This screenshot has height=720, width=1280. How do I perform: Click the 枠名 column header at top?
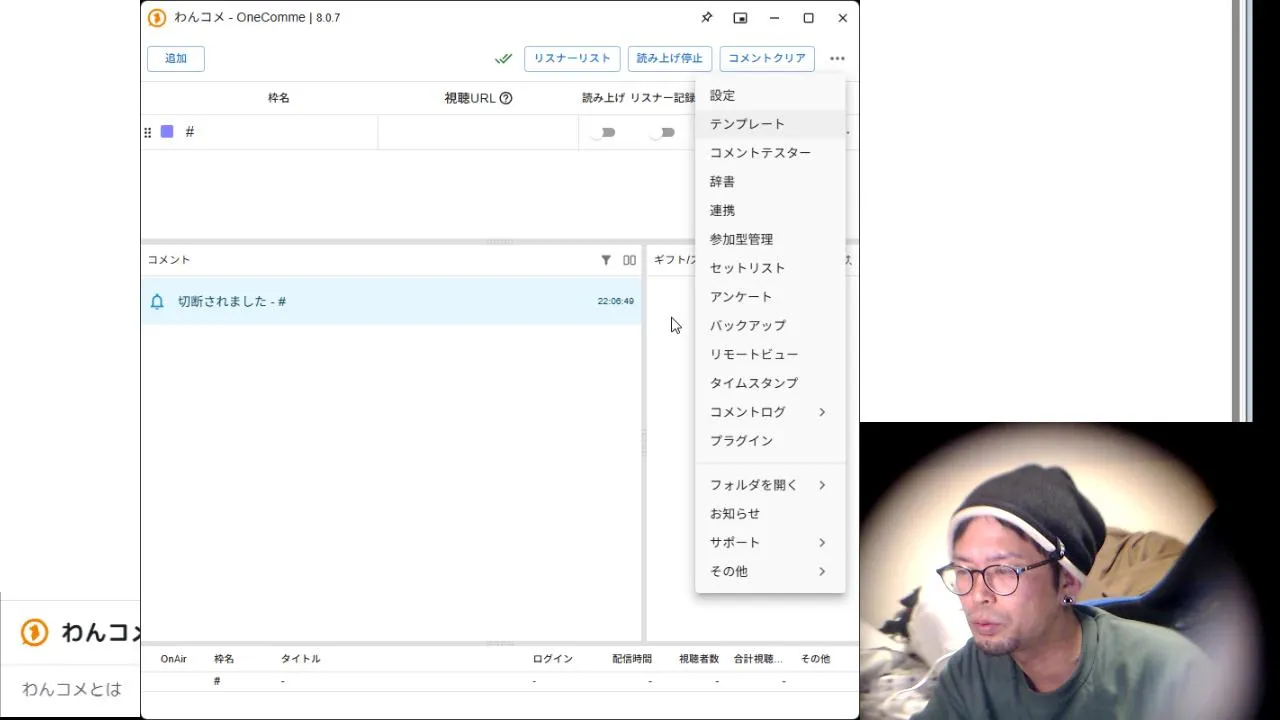(279, 98)
